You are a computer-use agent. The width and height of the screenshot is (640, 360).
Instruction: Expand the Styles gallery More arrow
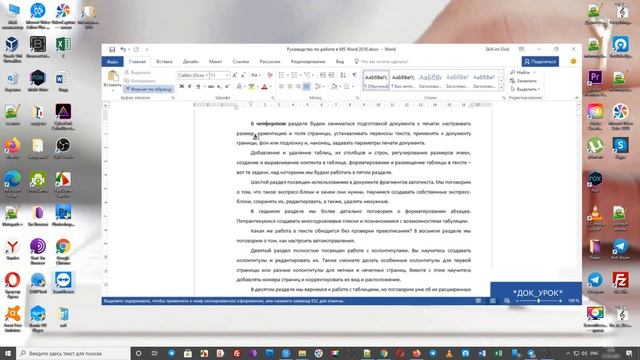click(x=501, y=88)
